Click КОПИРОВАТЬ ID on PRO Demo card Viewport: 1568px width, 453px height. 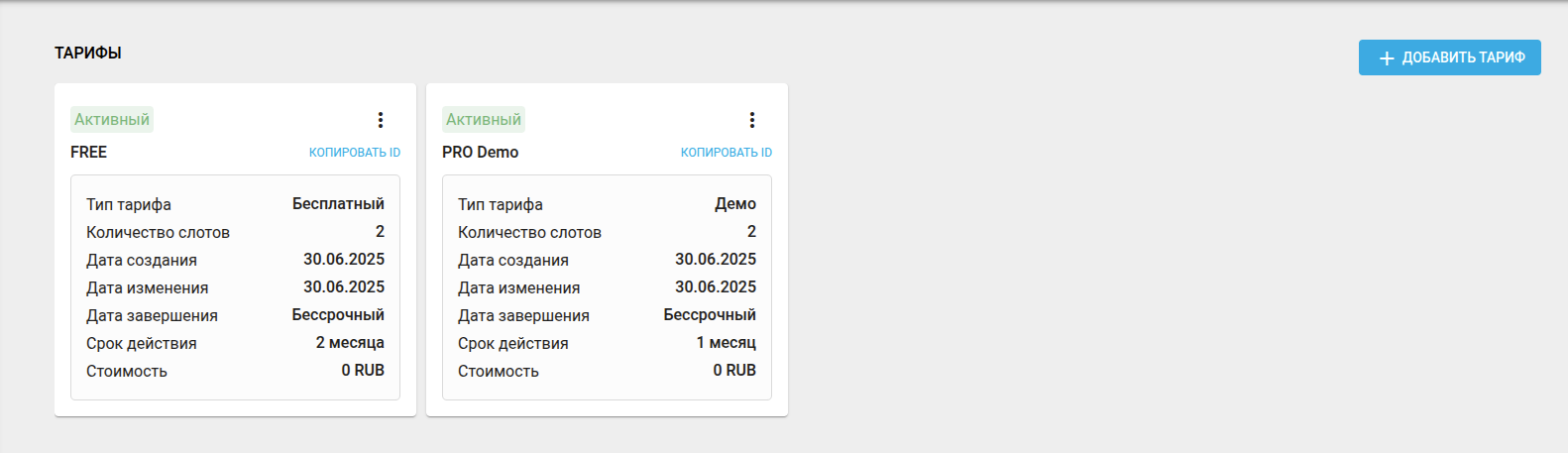coord(727,153)
